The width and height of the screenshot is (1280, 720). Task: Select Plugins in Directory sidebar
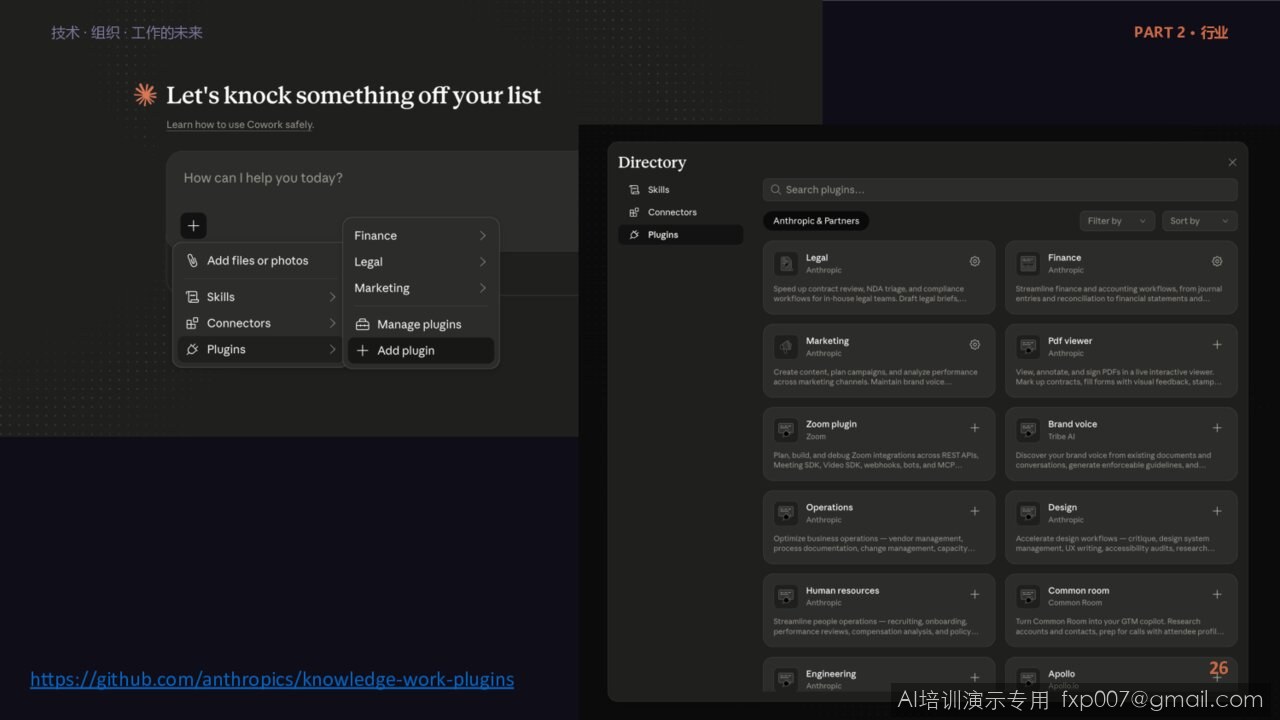[680, 235]
